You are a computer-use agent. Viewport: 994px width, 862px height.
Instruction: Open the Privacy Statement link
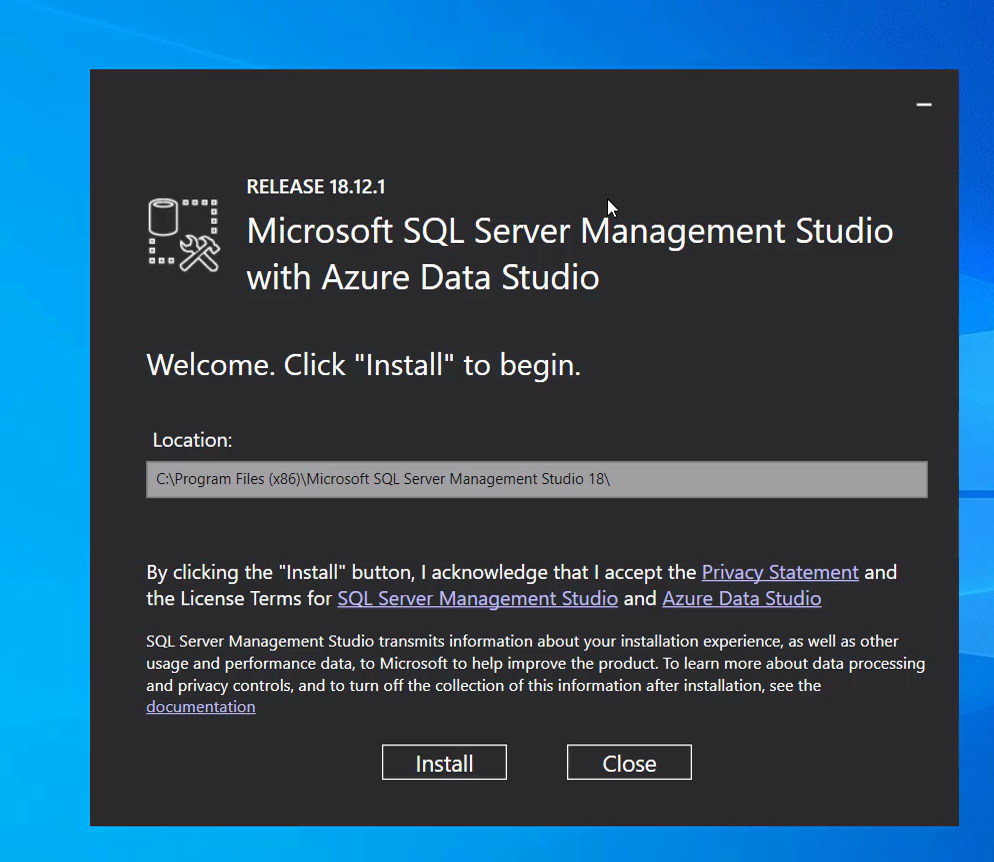780,572
